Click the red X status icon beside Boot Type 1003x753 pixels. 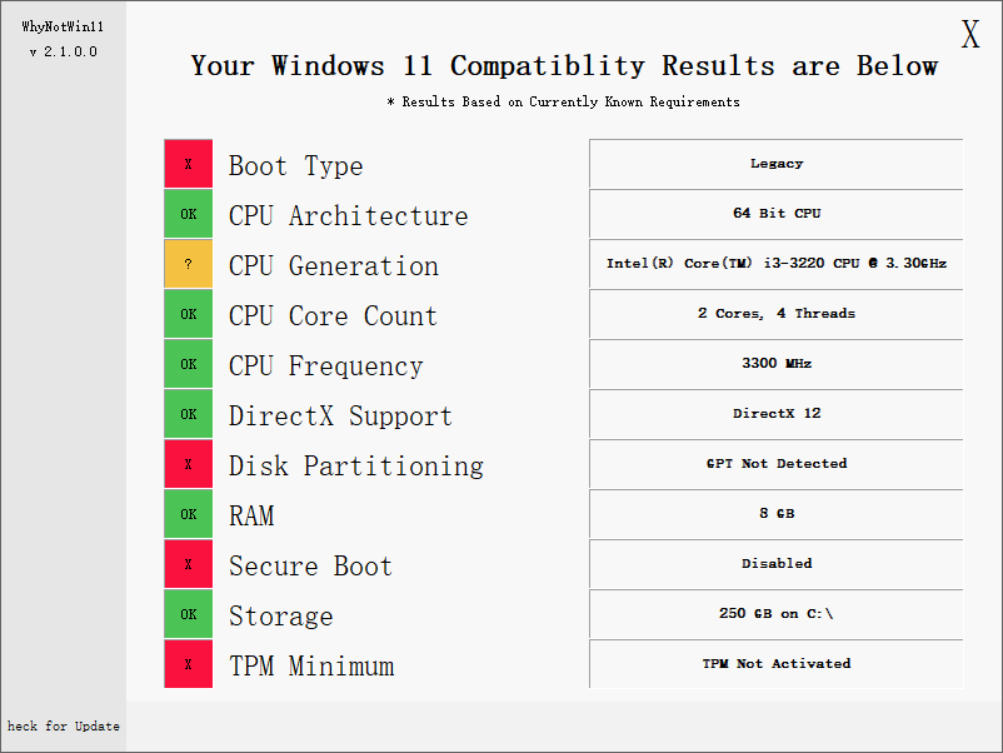pyautogui.click(x=188, y=163)
